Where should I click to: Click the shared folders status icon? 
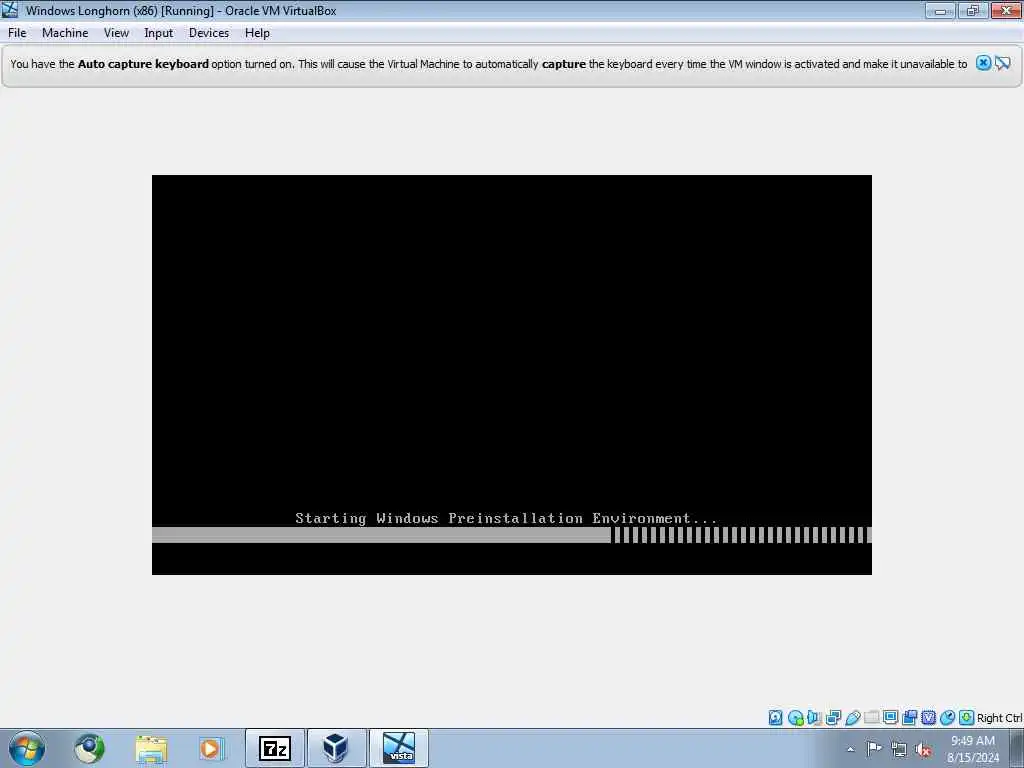871,718
